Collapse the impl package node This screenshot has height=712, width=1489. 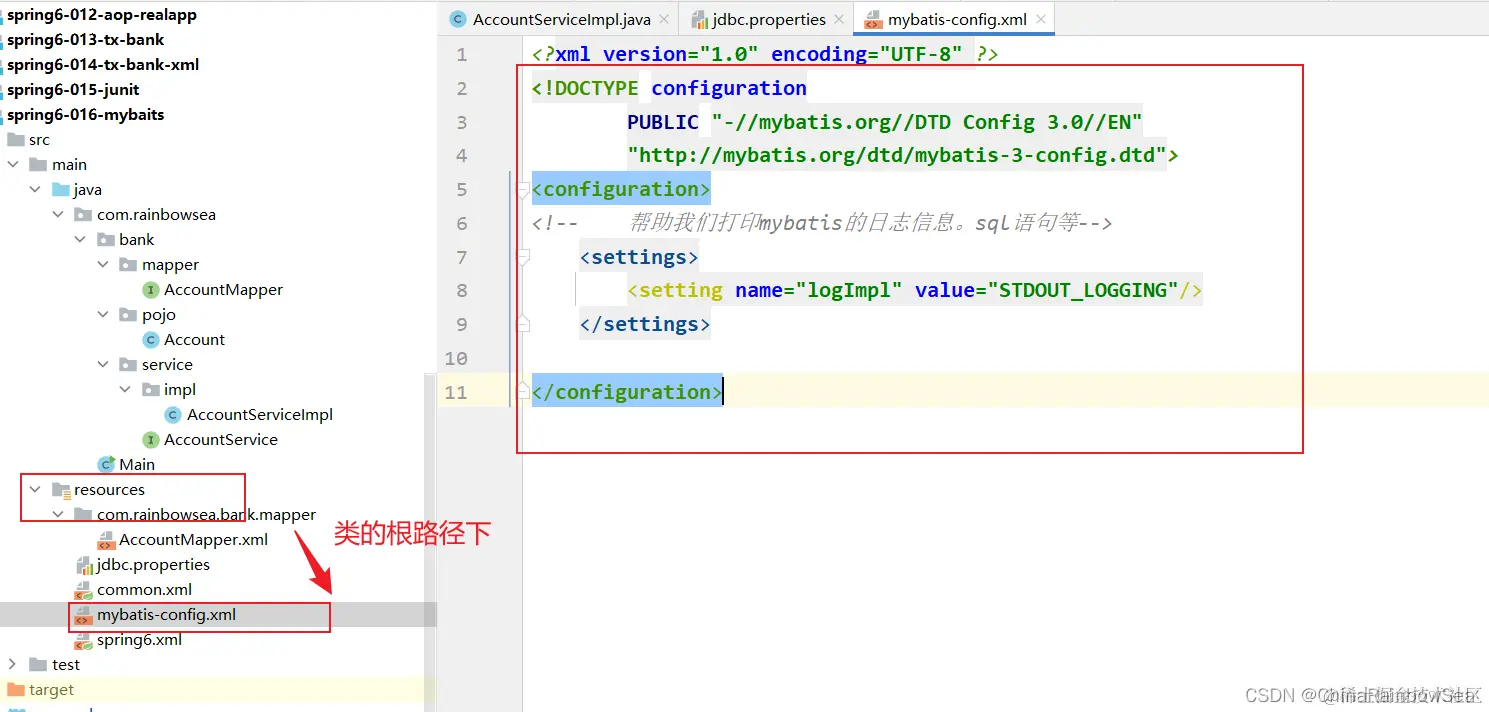125,389
